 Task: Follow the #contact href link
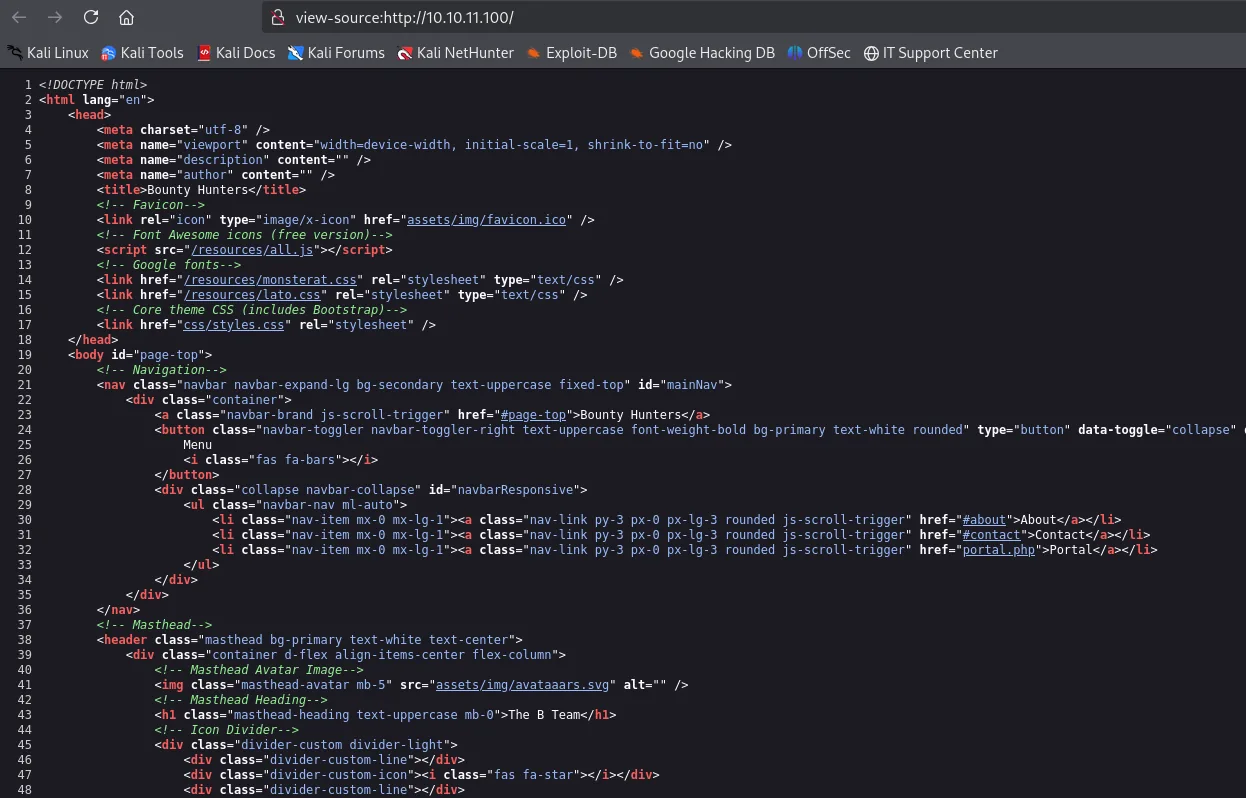click(x=991, y=535)
